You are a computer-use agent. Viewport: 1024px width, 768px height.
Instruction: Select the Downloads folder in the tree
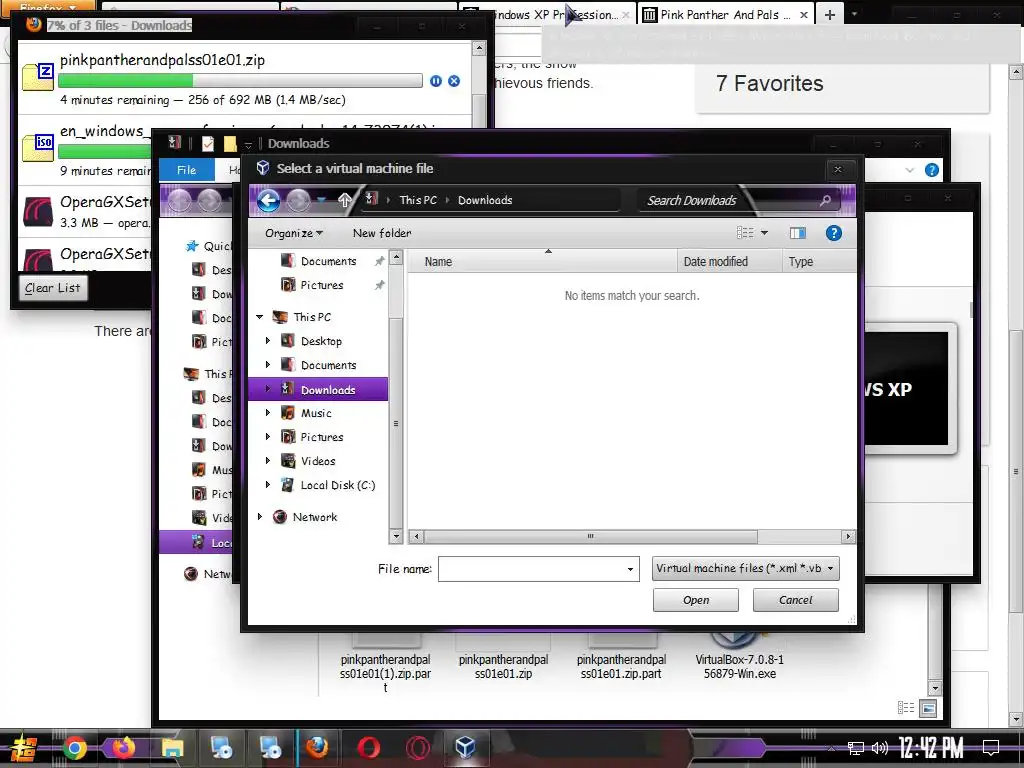pyautogui.click(x=318, y=389)
